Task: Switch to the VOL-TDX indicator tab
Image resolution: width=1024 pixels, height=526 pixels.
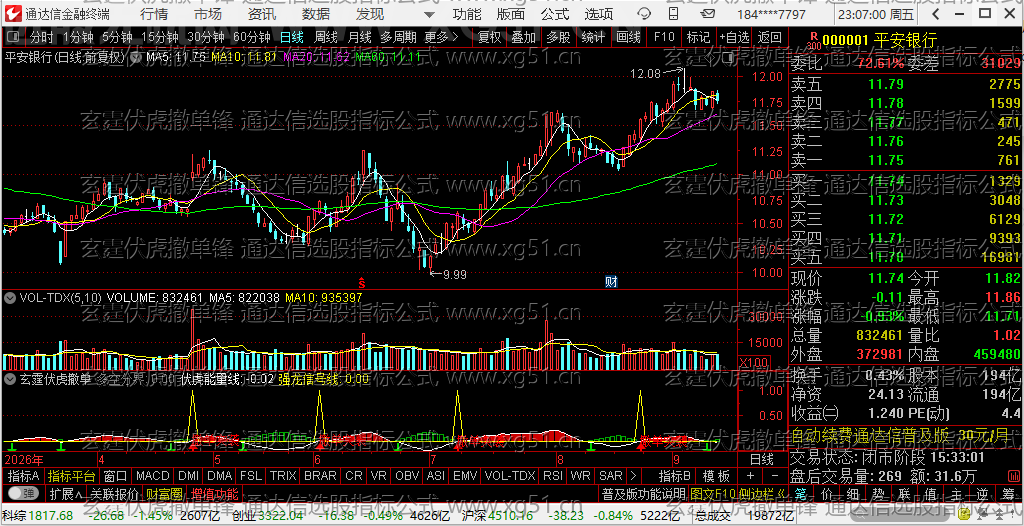Action: 510,476
